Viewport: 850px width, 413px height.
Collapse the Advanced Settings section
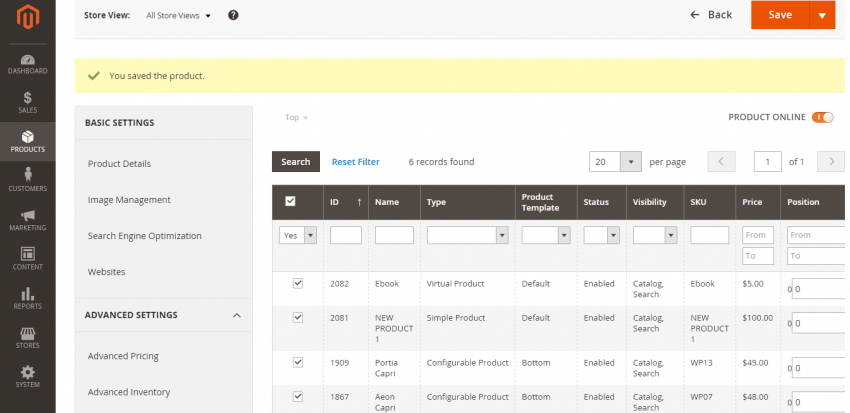coord(237,315)
